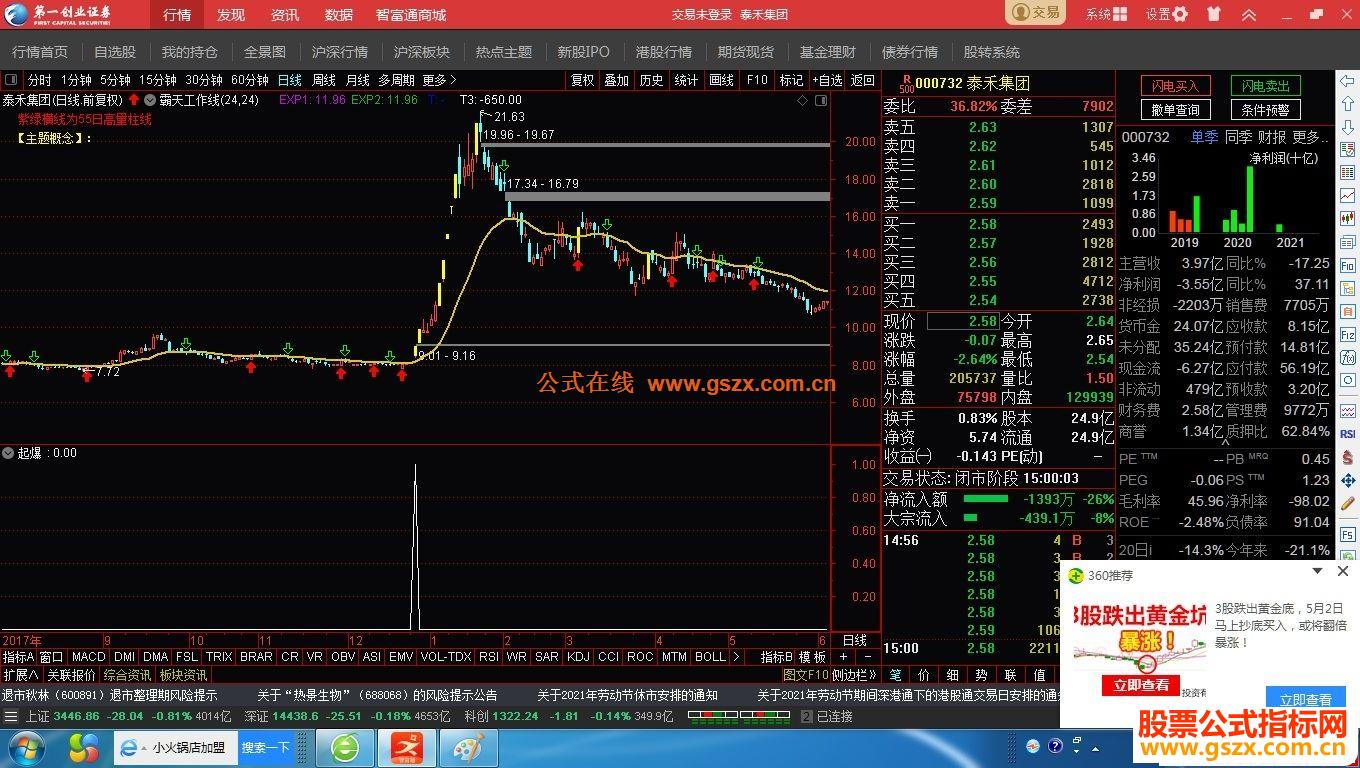Select 周线 period
Viewport: 1360px width, 768px height.
click(324, 80)
